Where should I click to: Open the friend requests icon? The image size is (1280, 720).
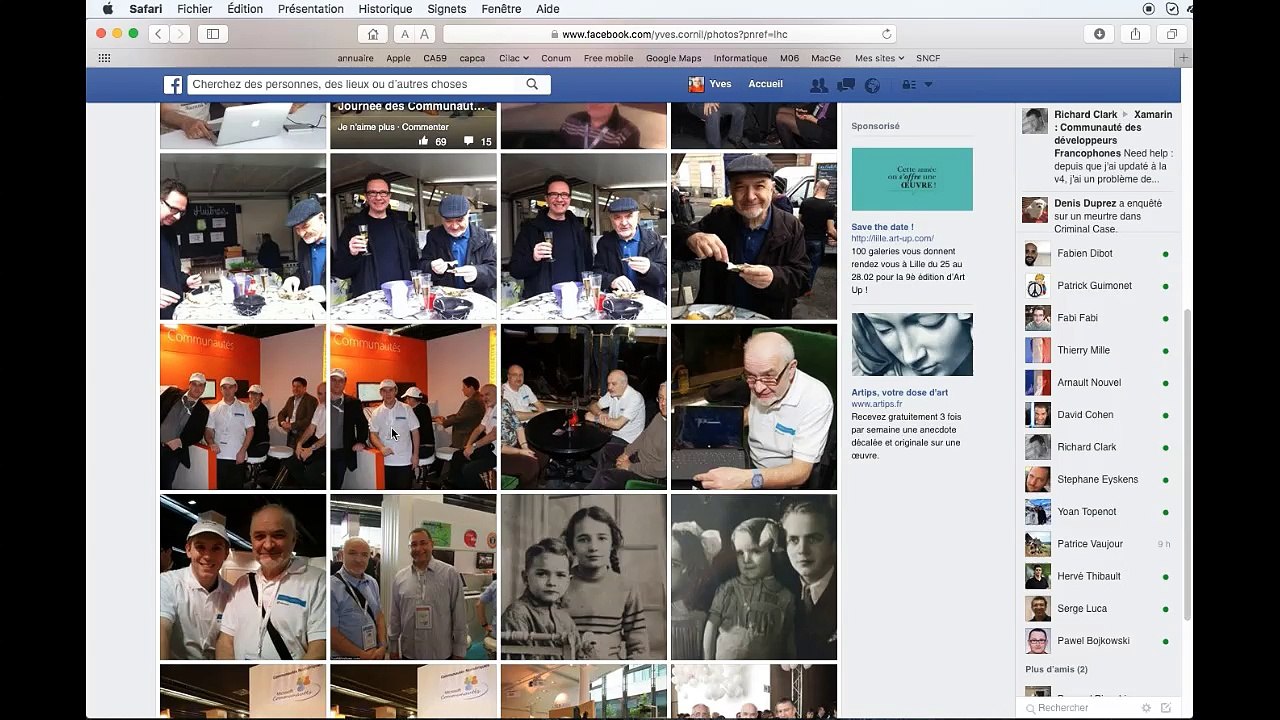click(x=819, y=85)
